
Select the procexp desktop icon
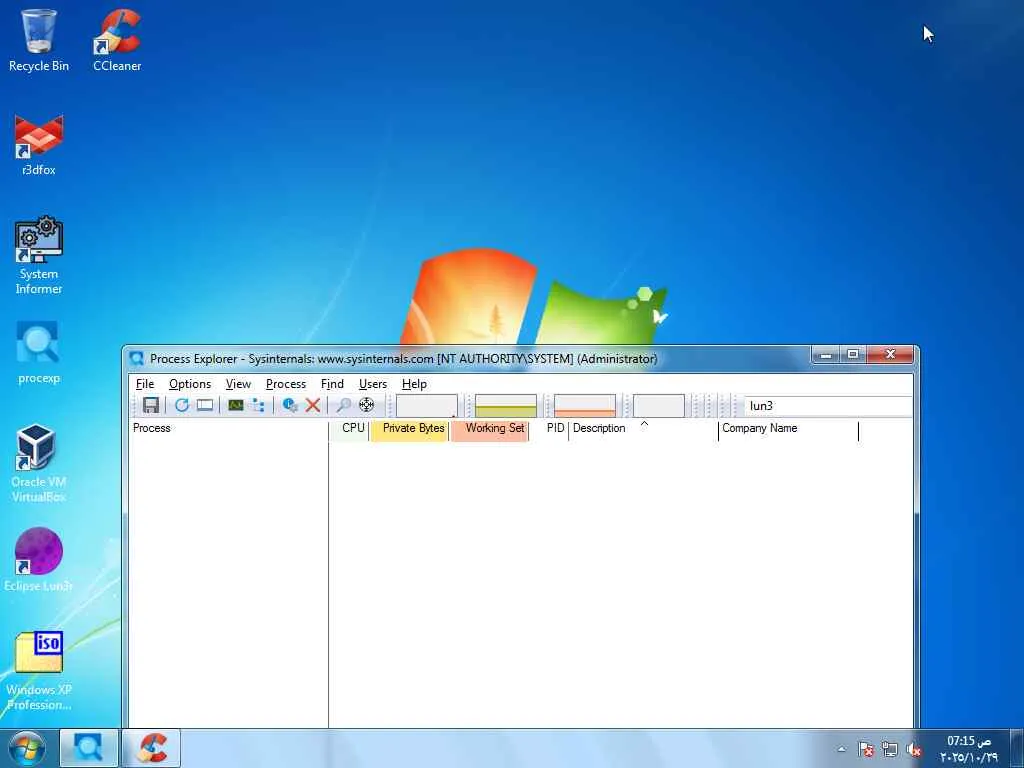(39, 353)
